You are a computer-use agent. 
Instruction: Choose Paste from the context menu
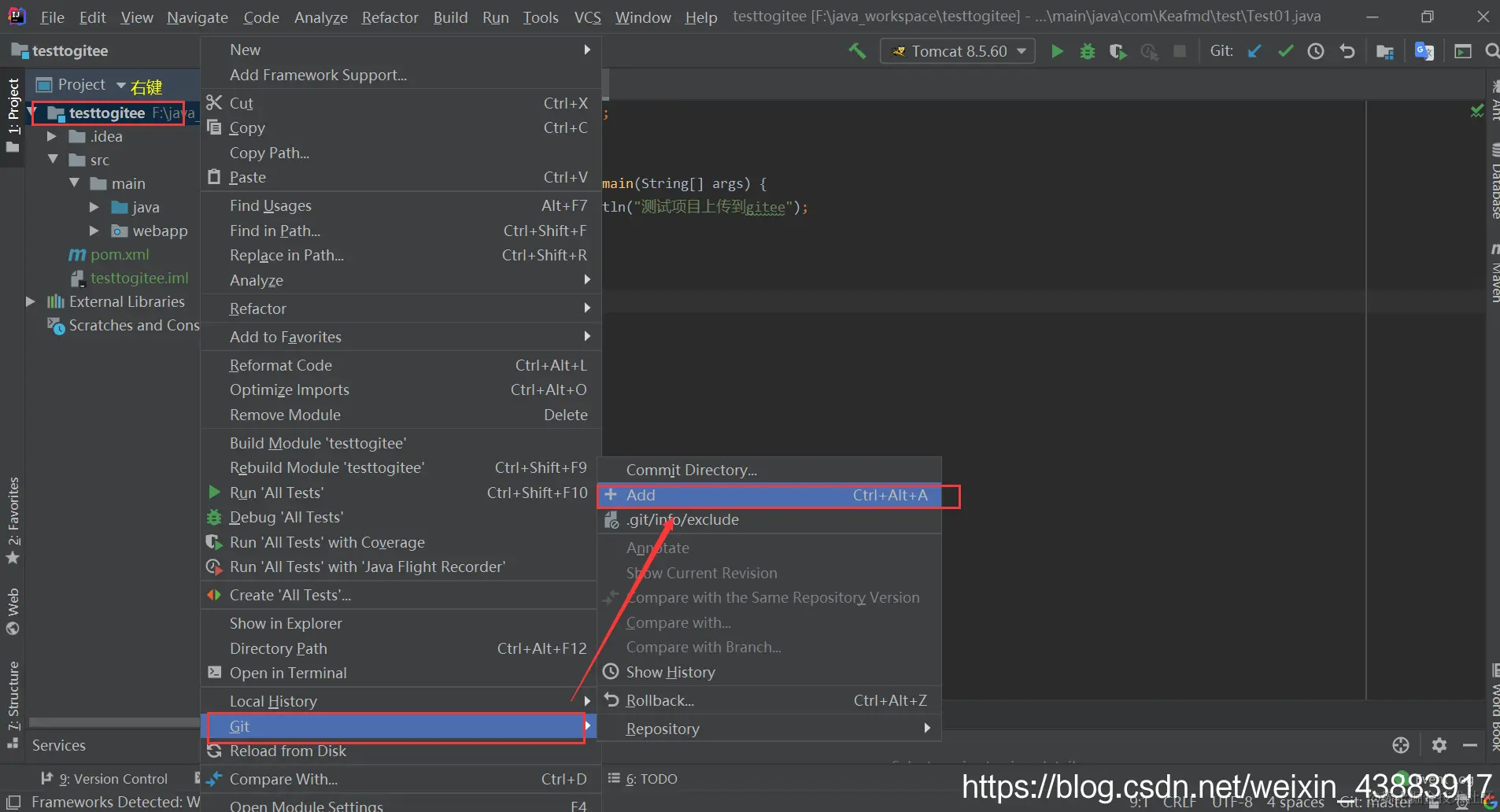point(401,177)
